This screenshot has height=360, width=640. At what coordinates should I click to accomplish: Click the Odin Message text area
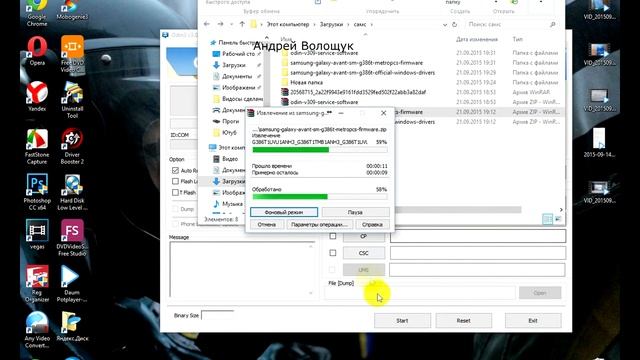pyautogui.click(x=242, y=269)
